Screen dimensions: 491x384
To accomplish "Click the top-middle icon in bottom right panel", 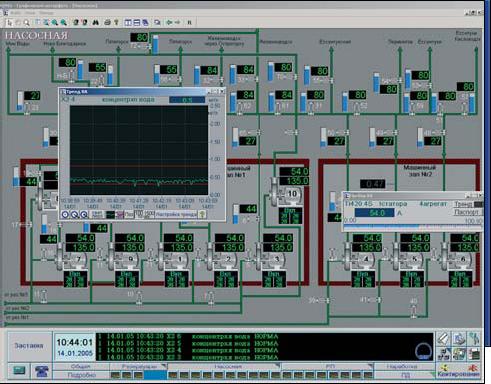I will click(x=459, y=338).
